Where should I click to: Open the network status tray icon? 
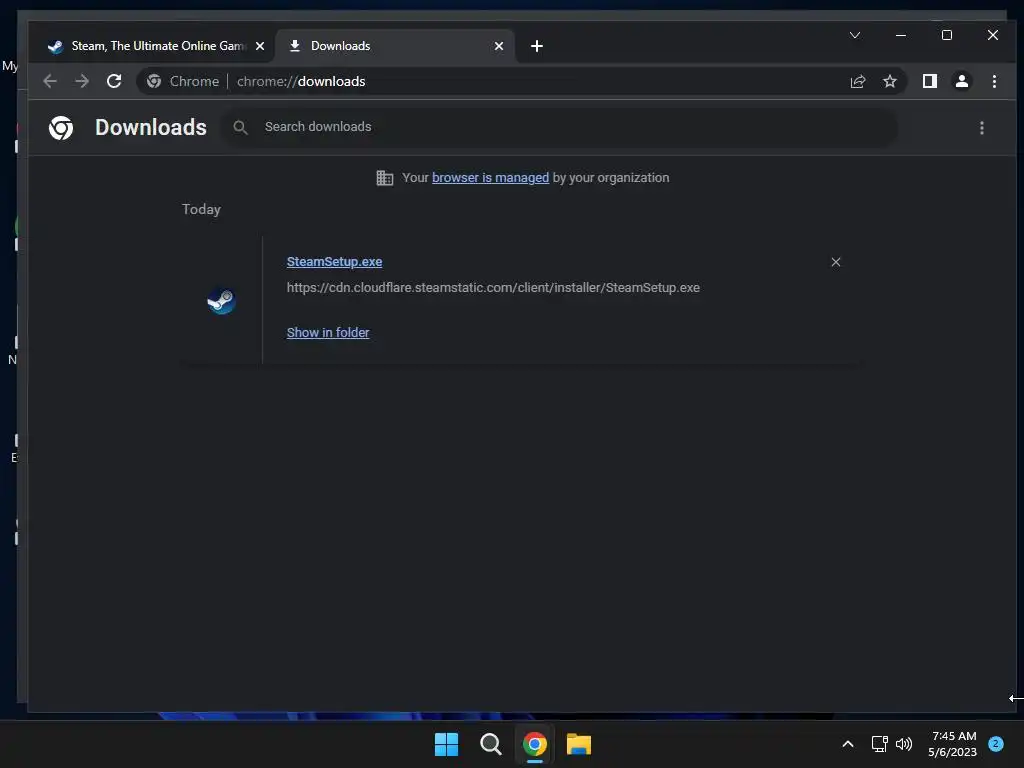click(x=879, y=744)
